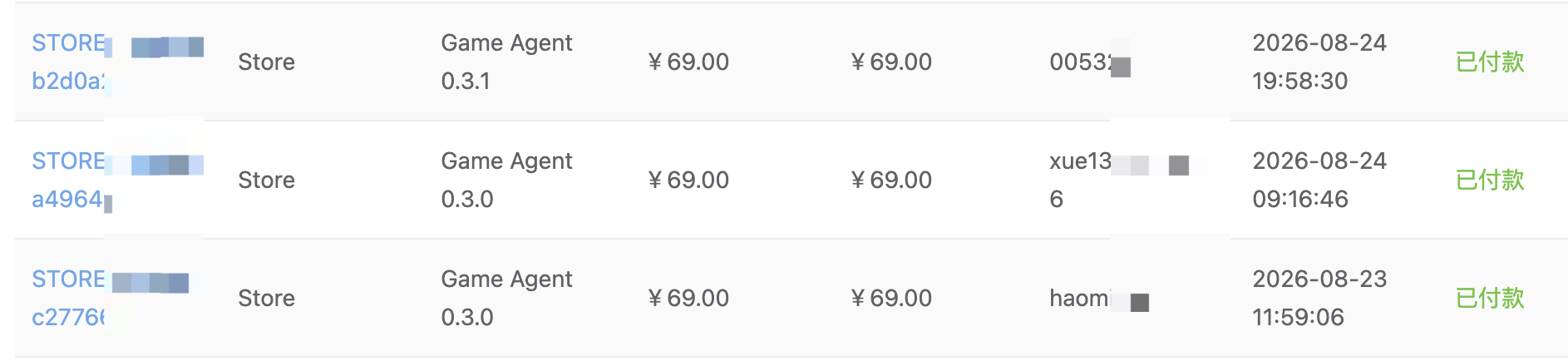Click the Store cell in the b2d0a order row
The image size is (1568, 361).
pyautogui.click(x=266, y=62)
